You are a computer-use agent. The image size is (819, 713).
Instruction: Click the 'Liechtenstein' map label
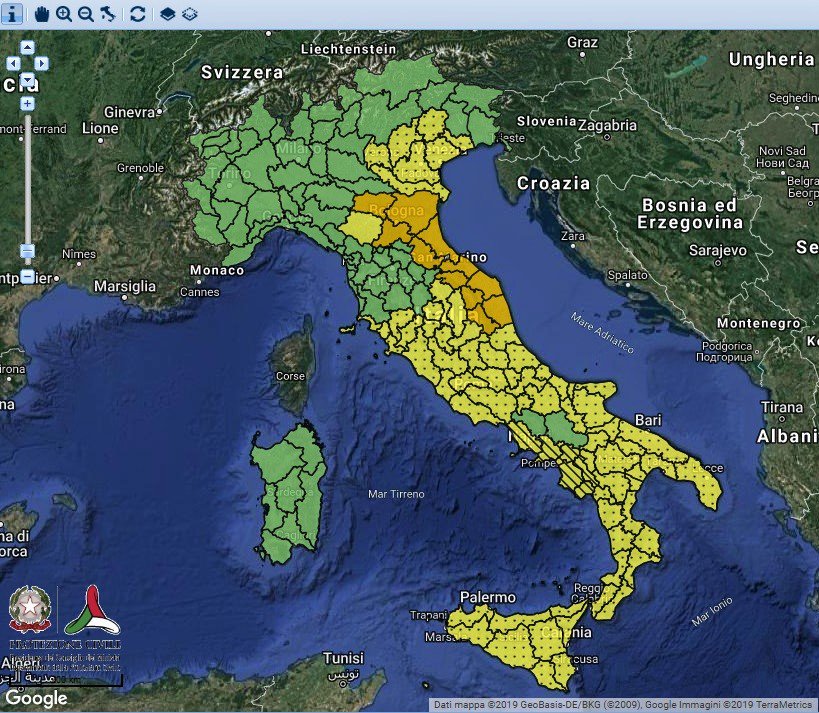pos(348,49)
